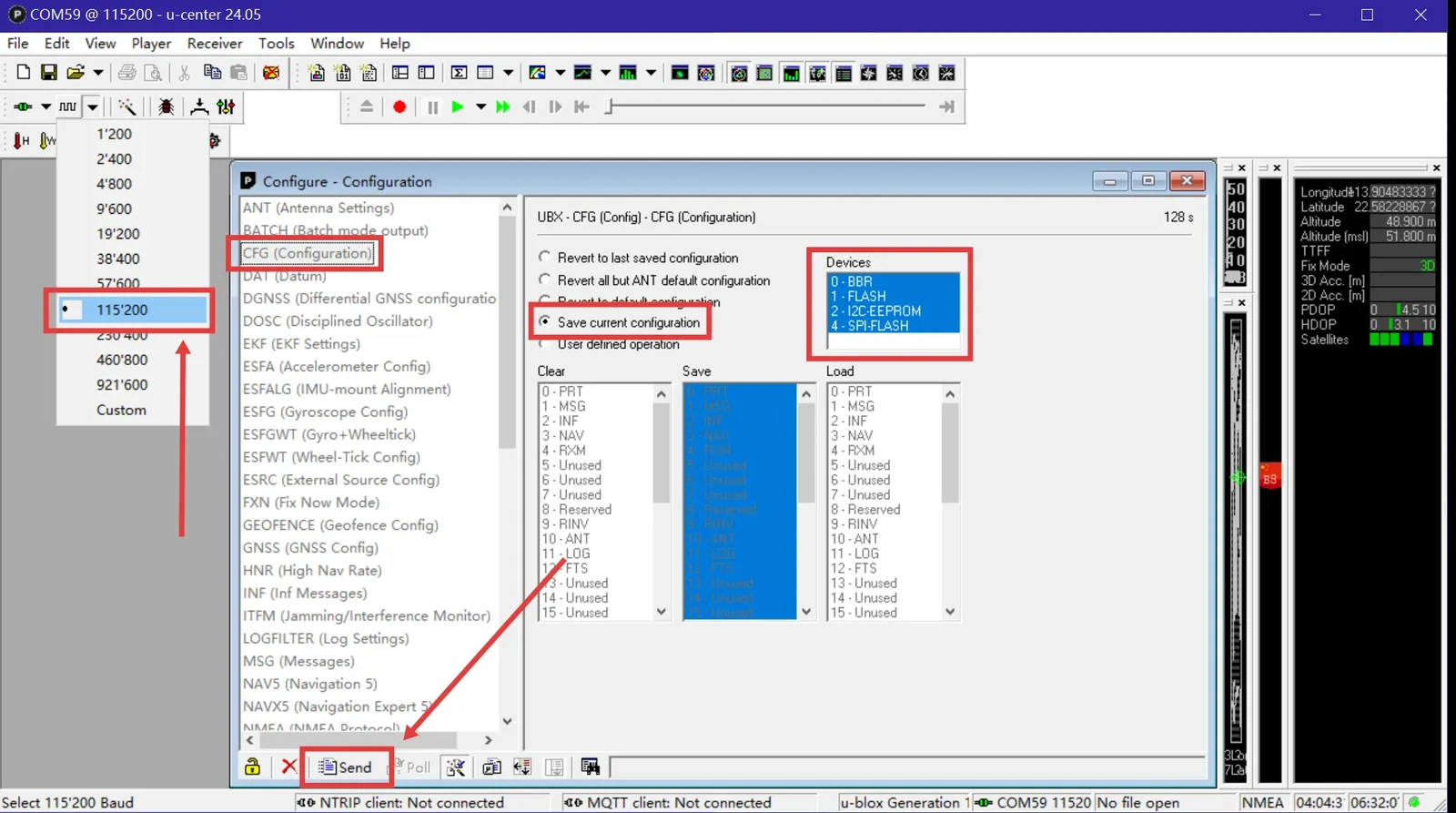
Task: Open the Edit menu
Action: [57, 43]
